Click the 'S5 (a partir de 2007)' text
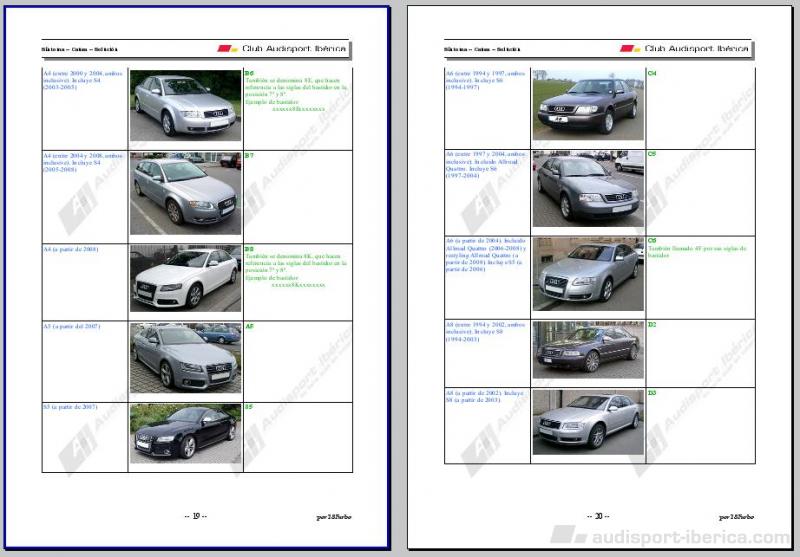The image size is (800, 557). [x=70, y=407]
